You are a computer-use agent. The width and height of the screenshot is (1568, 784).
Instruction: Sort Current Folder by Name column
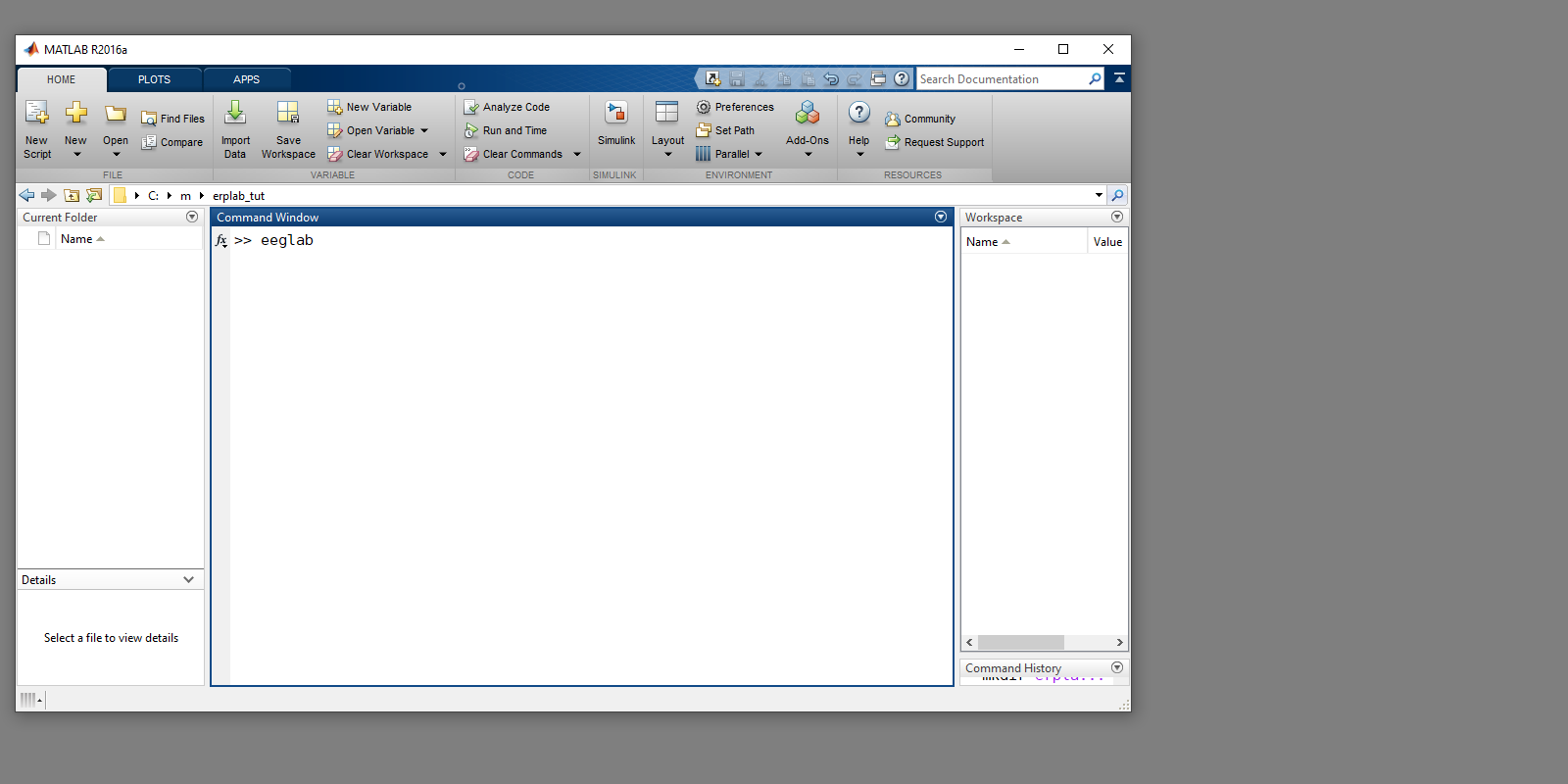(128, 239)
